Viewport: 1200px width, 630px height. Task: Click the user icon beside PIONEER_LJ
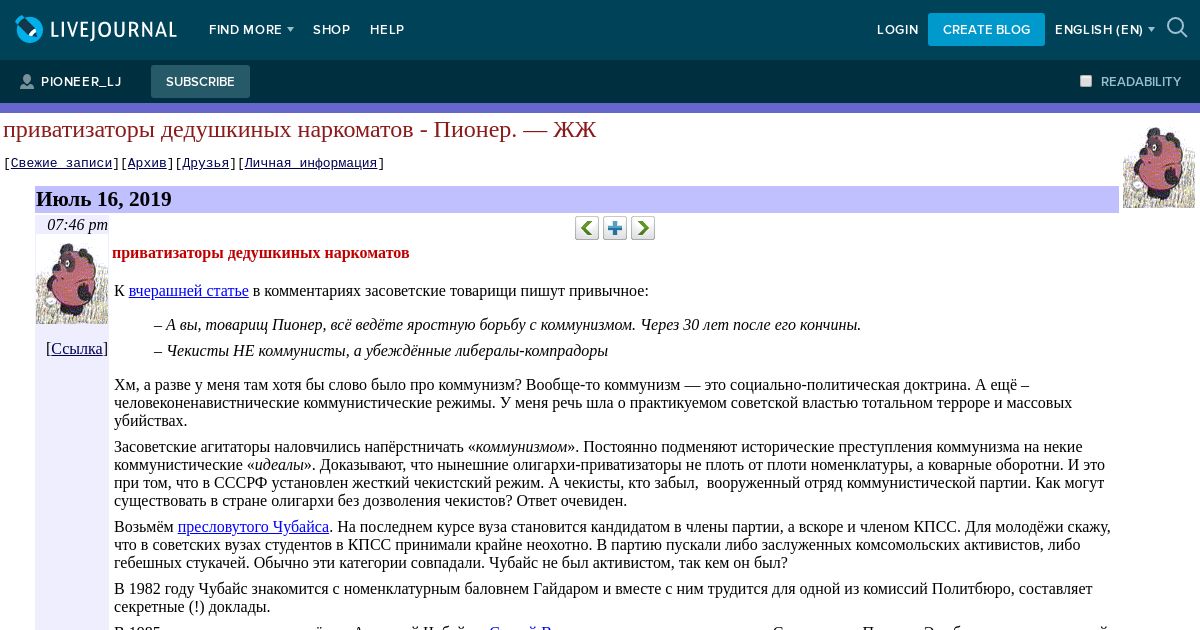click(x=27, y=82)
